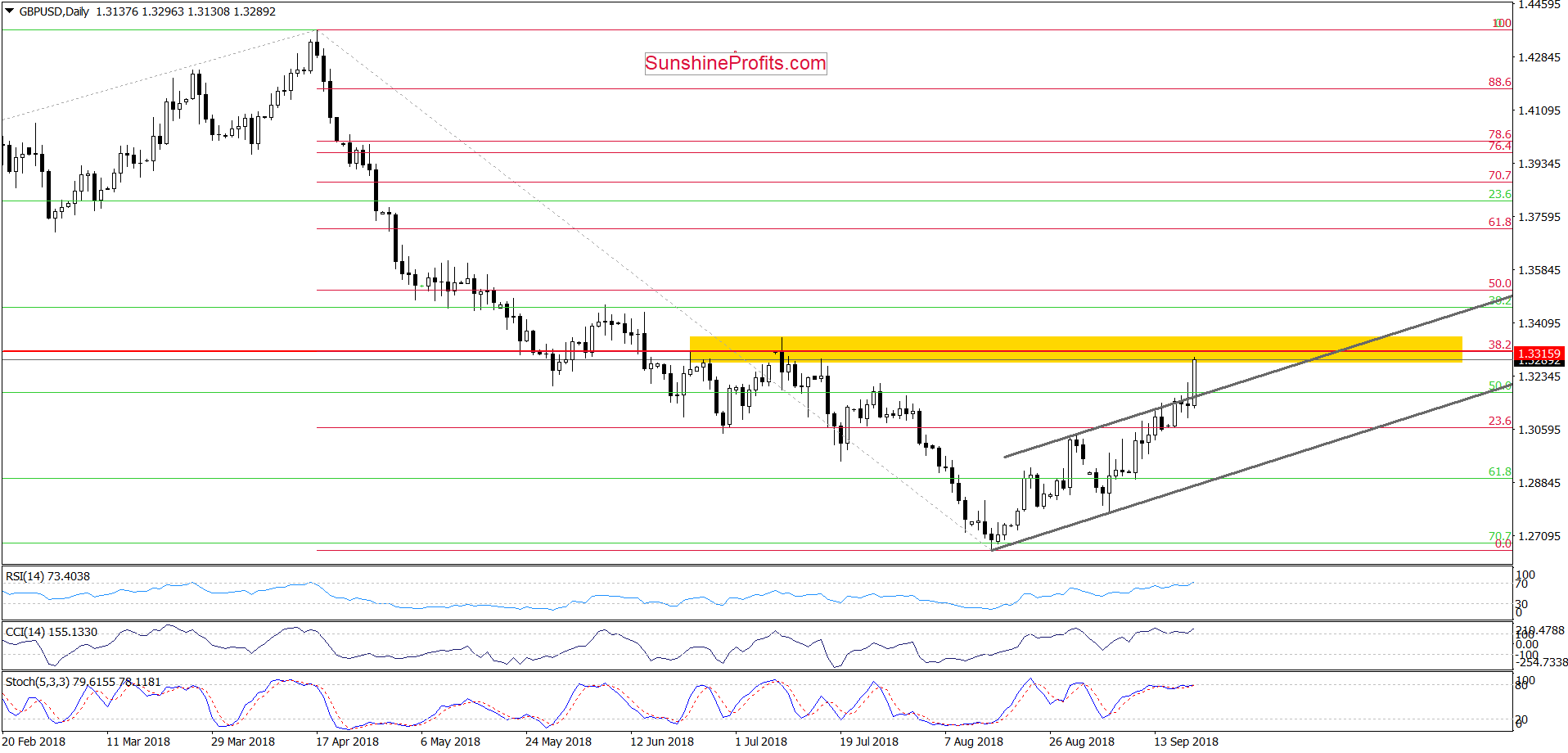
Task: Click the 76.4 Fibonacci level label
Action: click(x=1500, y=146)
